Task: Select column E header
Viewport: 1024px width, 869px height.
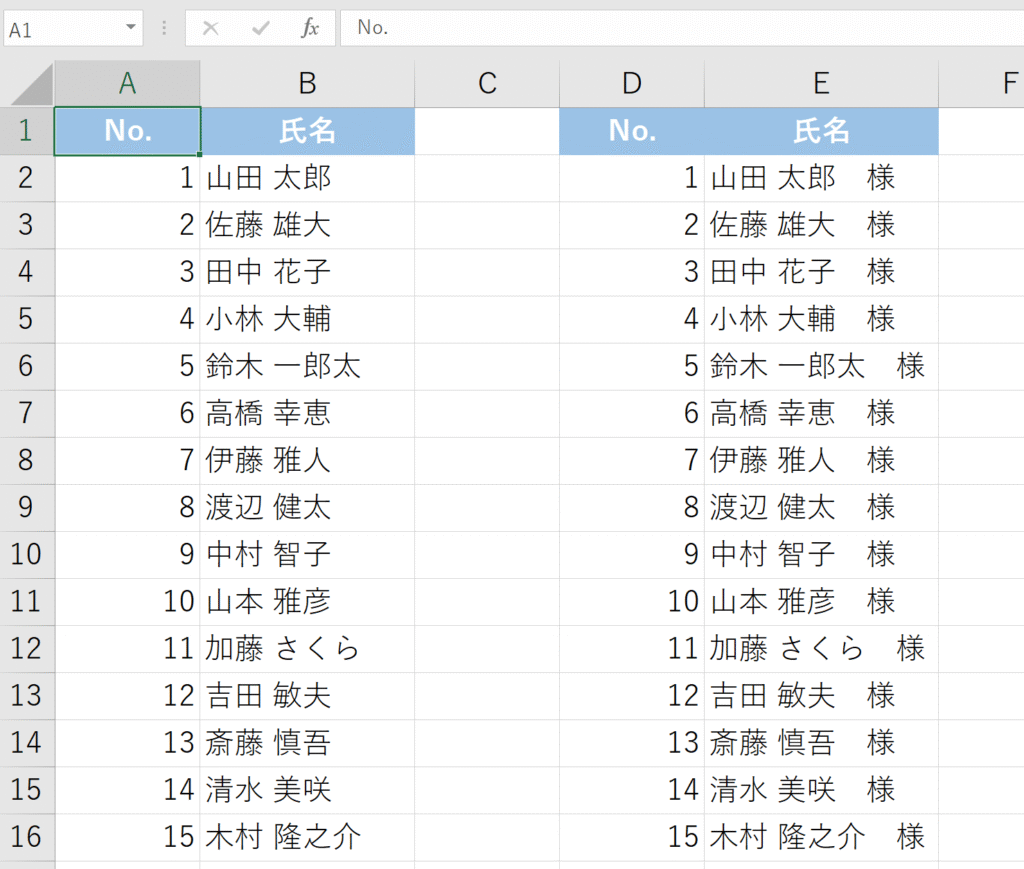Action: (821, 84)
